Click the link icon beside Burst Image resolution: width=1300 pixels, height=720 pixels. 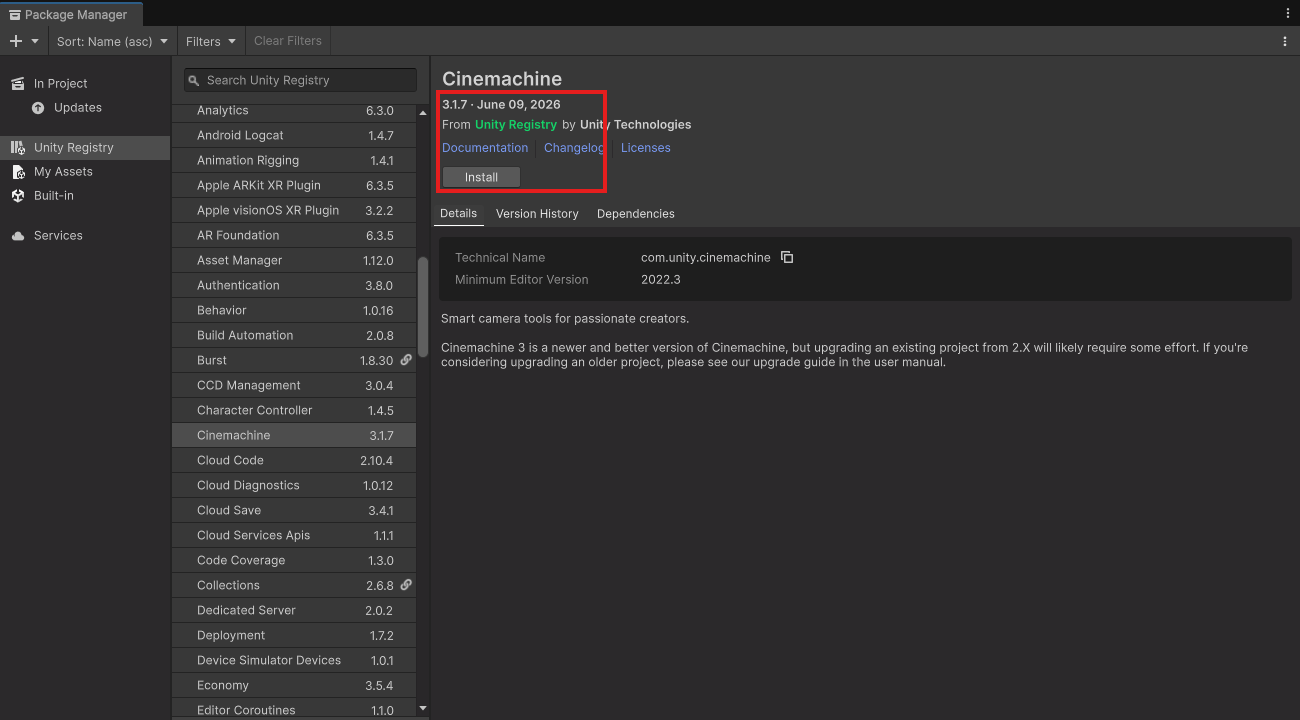click(x=406, y=360)
